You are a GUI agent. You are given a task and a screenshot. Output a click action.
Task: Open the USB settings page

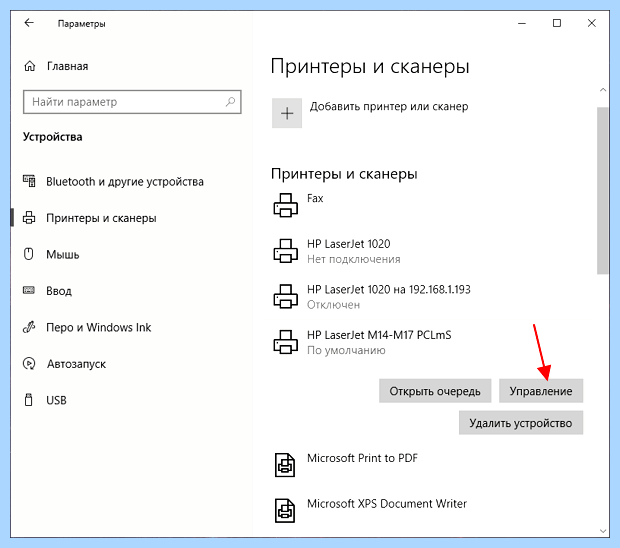(57, 400)
